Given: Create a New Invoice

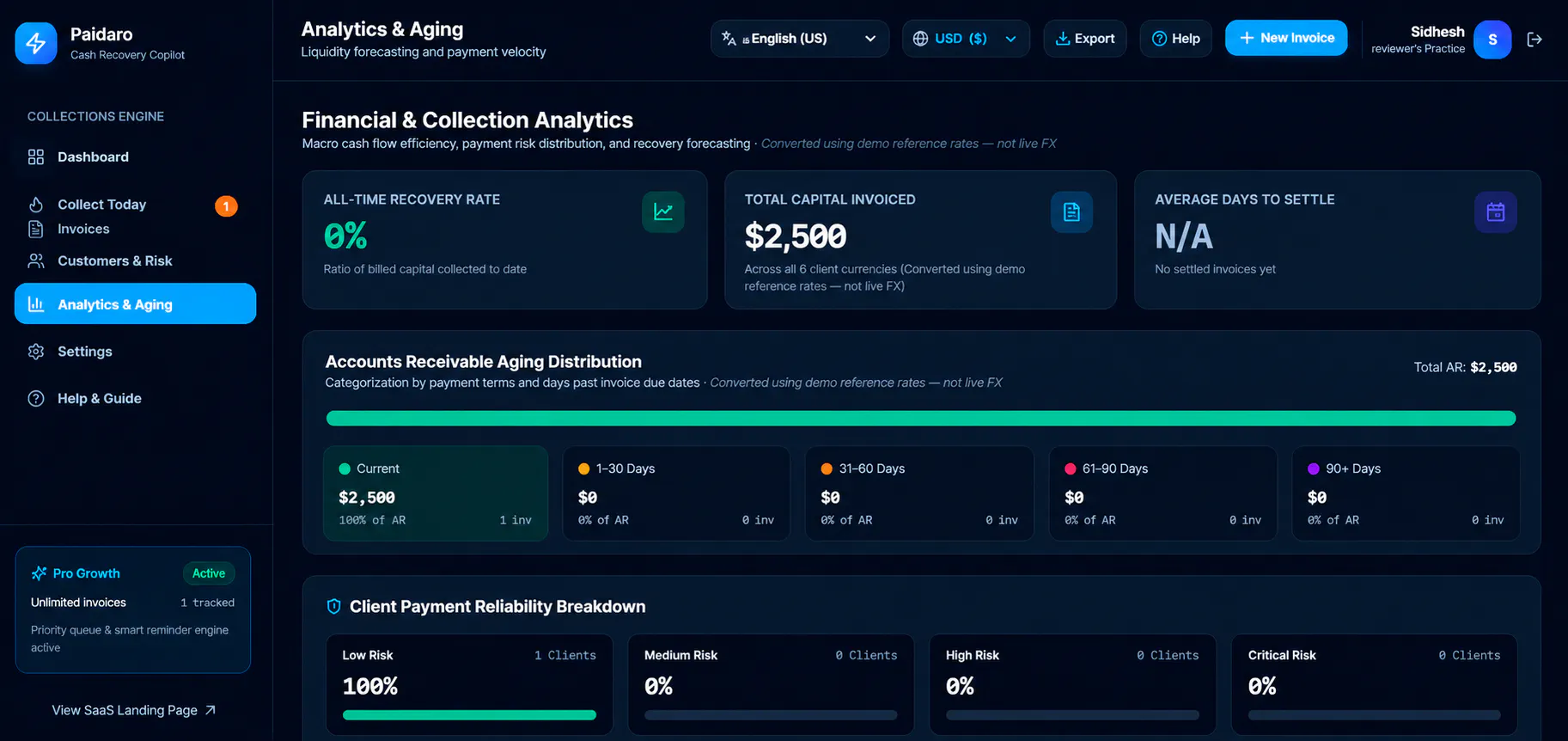Looking at the screenshot, I should pos(1286,38).
